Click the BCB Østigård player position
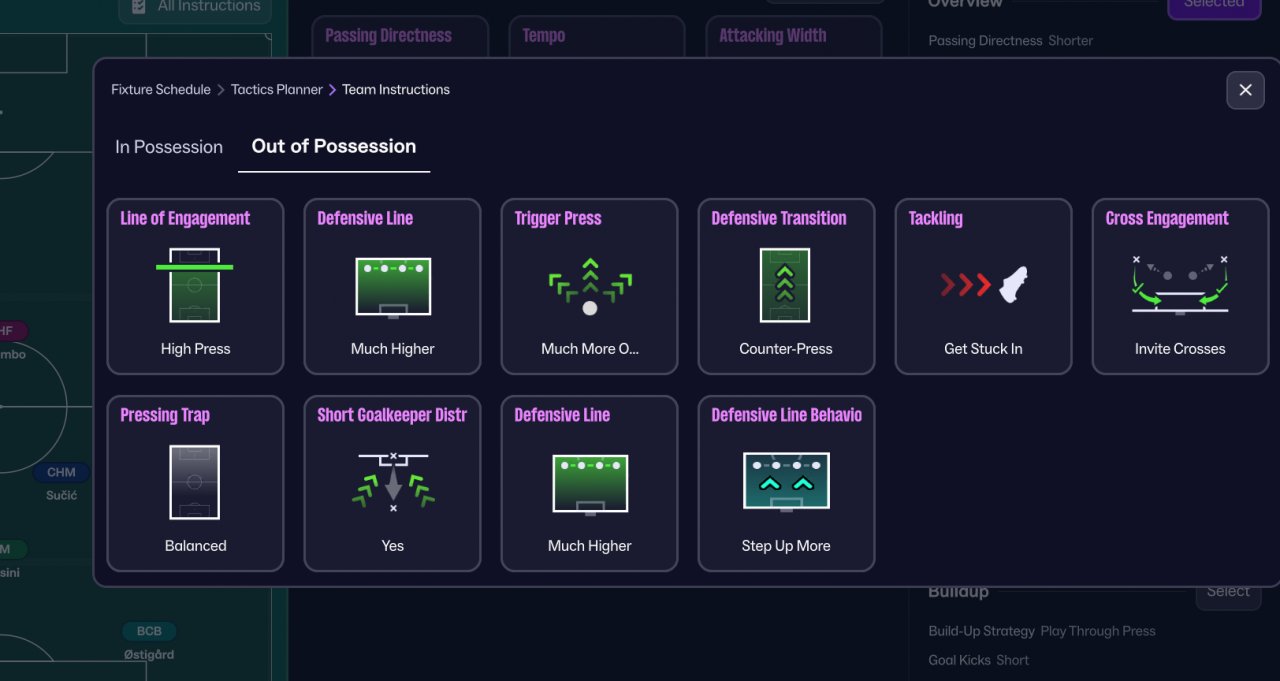 point(149,631)
